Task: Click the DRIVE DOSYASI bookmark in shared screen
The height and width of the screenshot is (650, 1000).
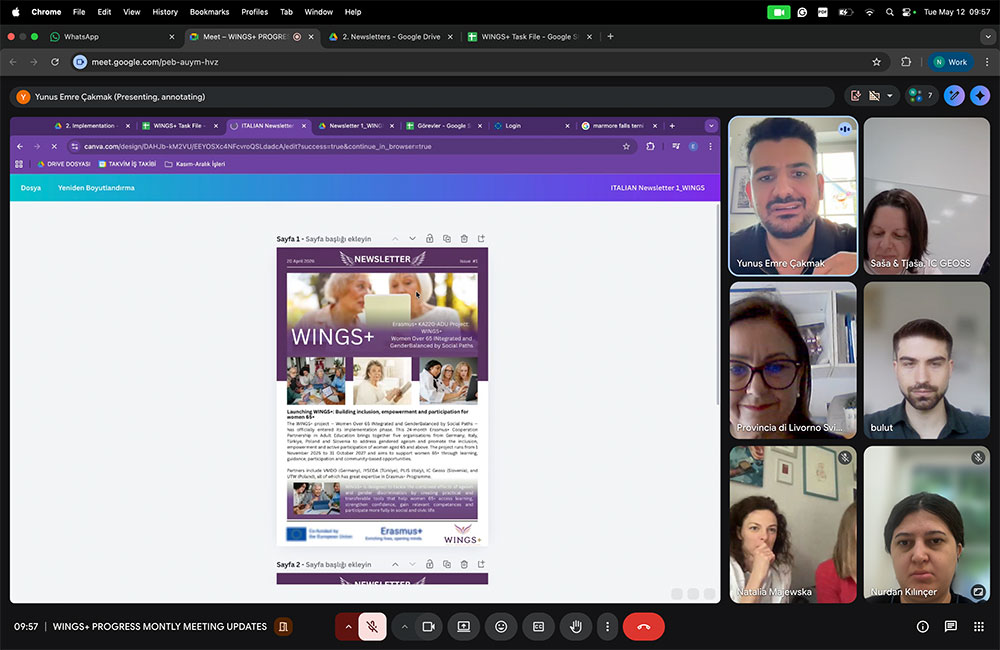Action: click(x=64, y=164)
